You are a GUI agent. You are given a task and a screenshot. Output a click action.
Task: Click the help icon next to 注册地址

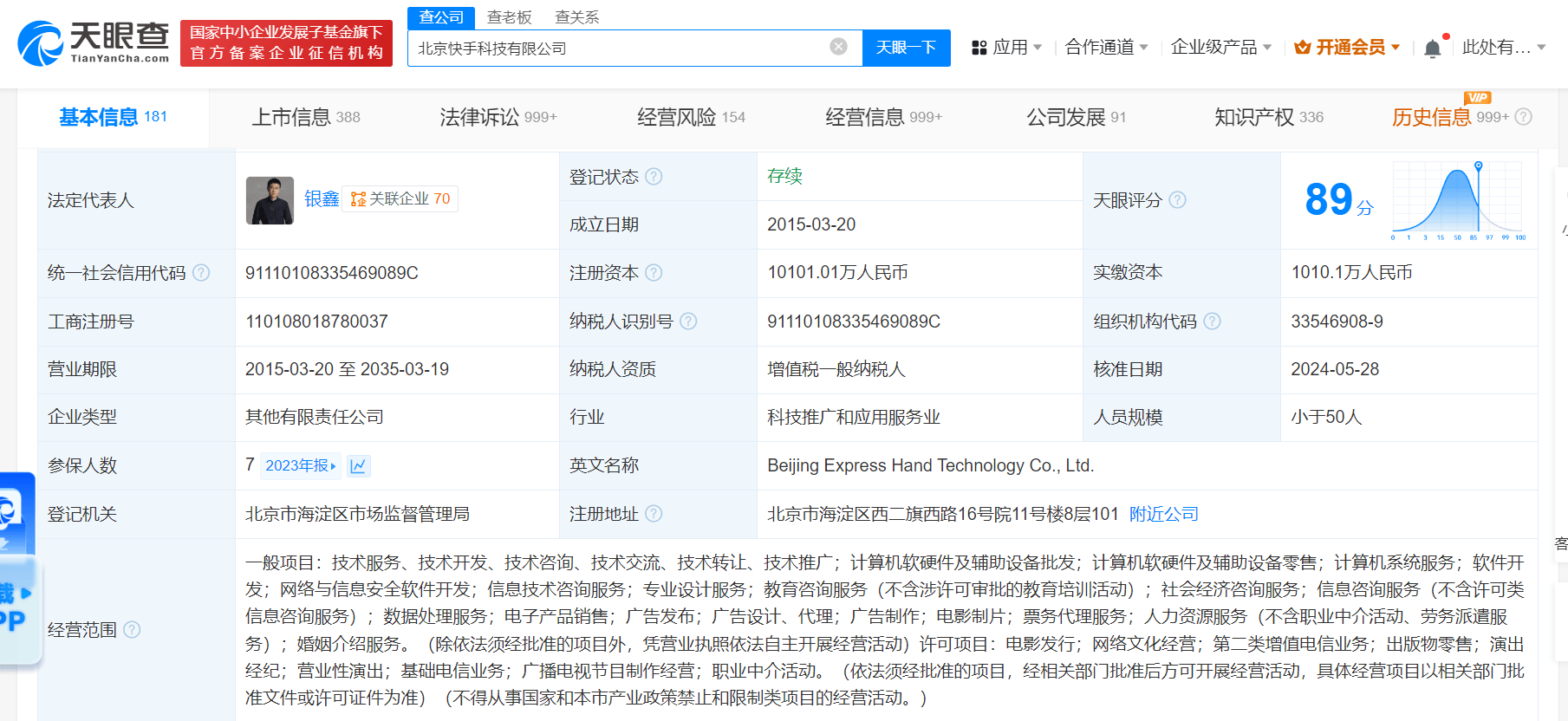point(654,514)
